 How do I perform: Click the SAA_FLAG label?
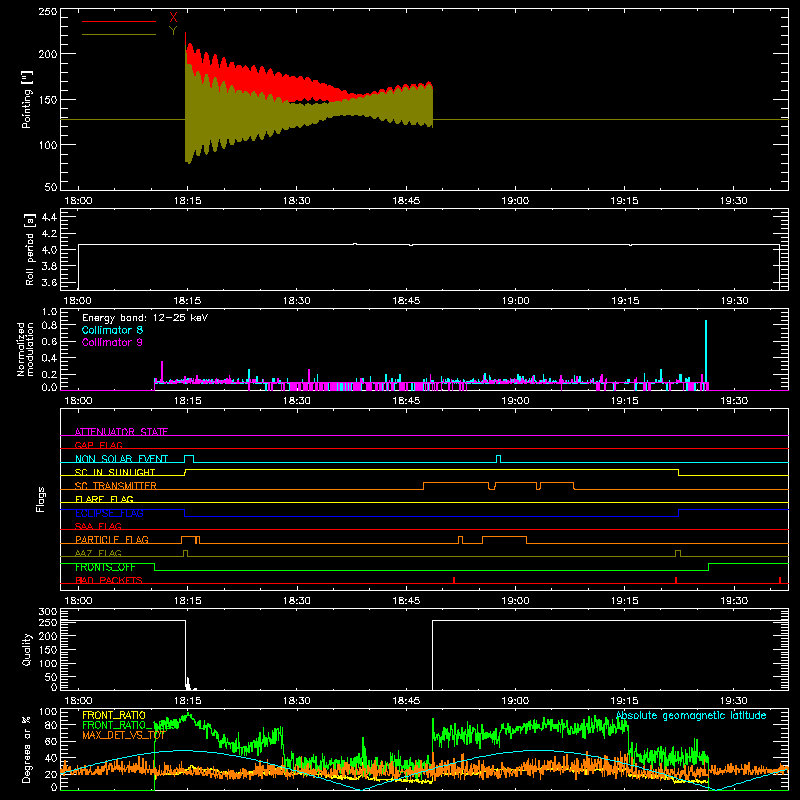coord(98,526)
